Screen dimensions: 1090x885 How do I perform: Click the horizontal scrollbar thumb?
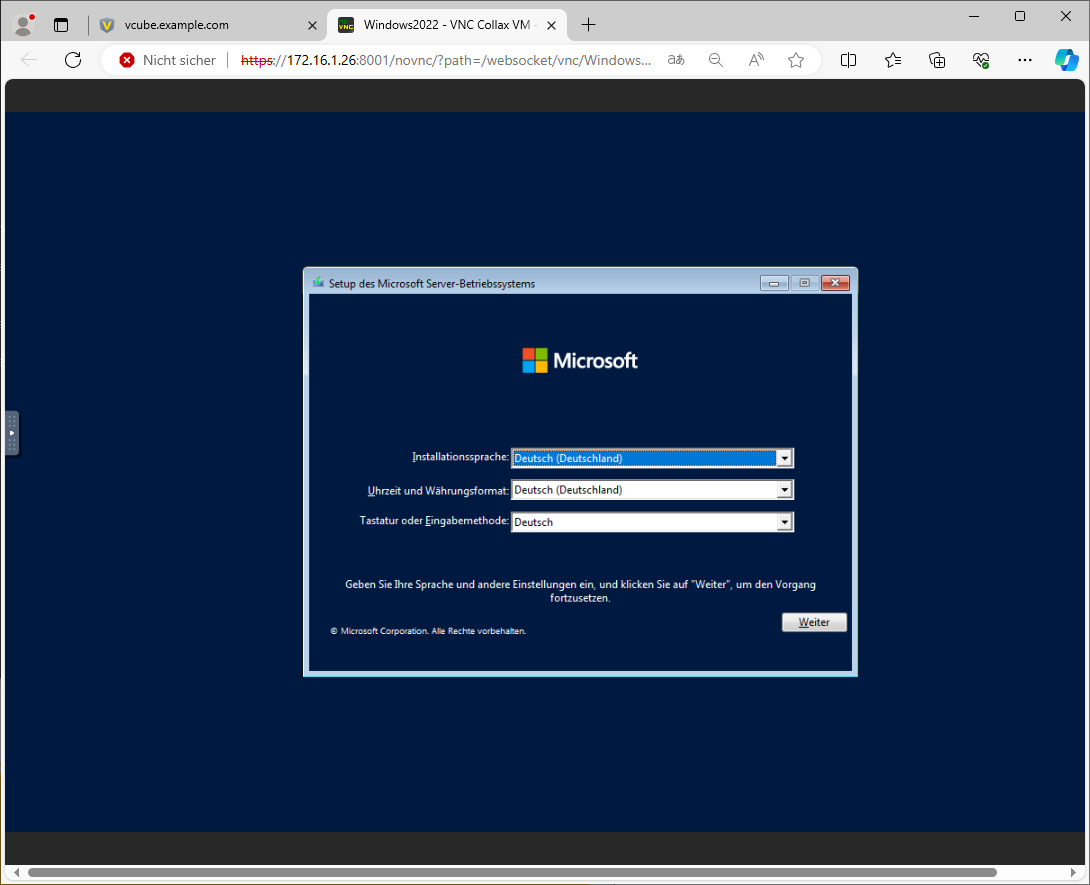pyautogui.click(x=512, y=872)
